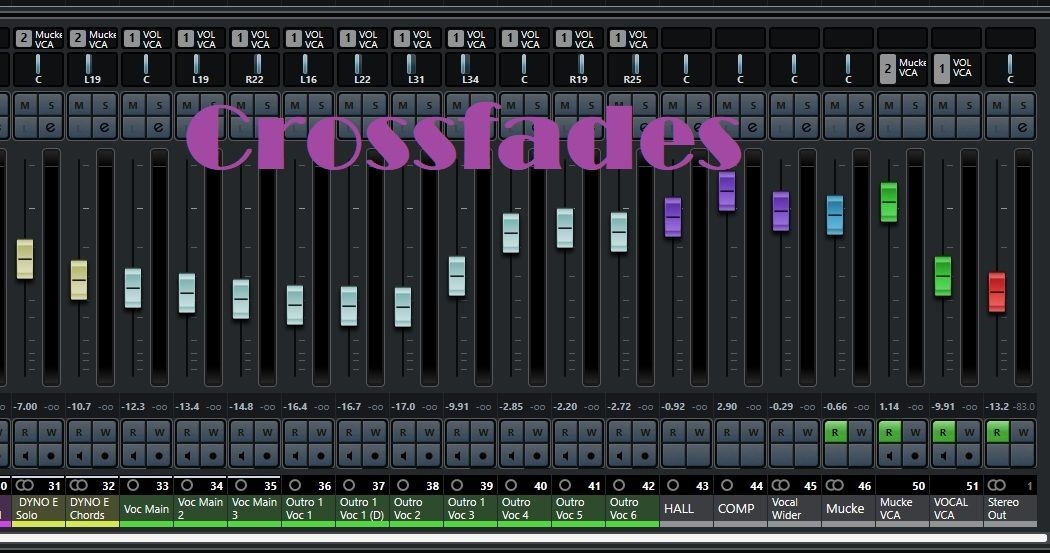Disable Read automation on Stereo Out

click(x=996, y=432)
